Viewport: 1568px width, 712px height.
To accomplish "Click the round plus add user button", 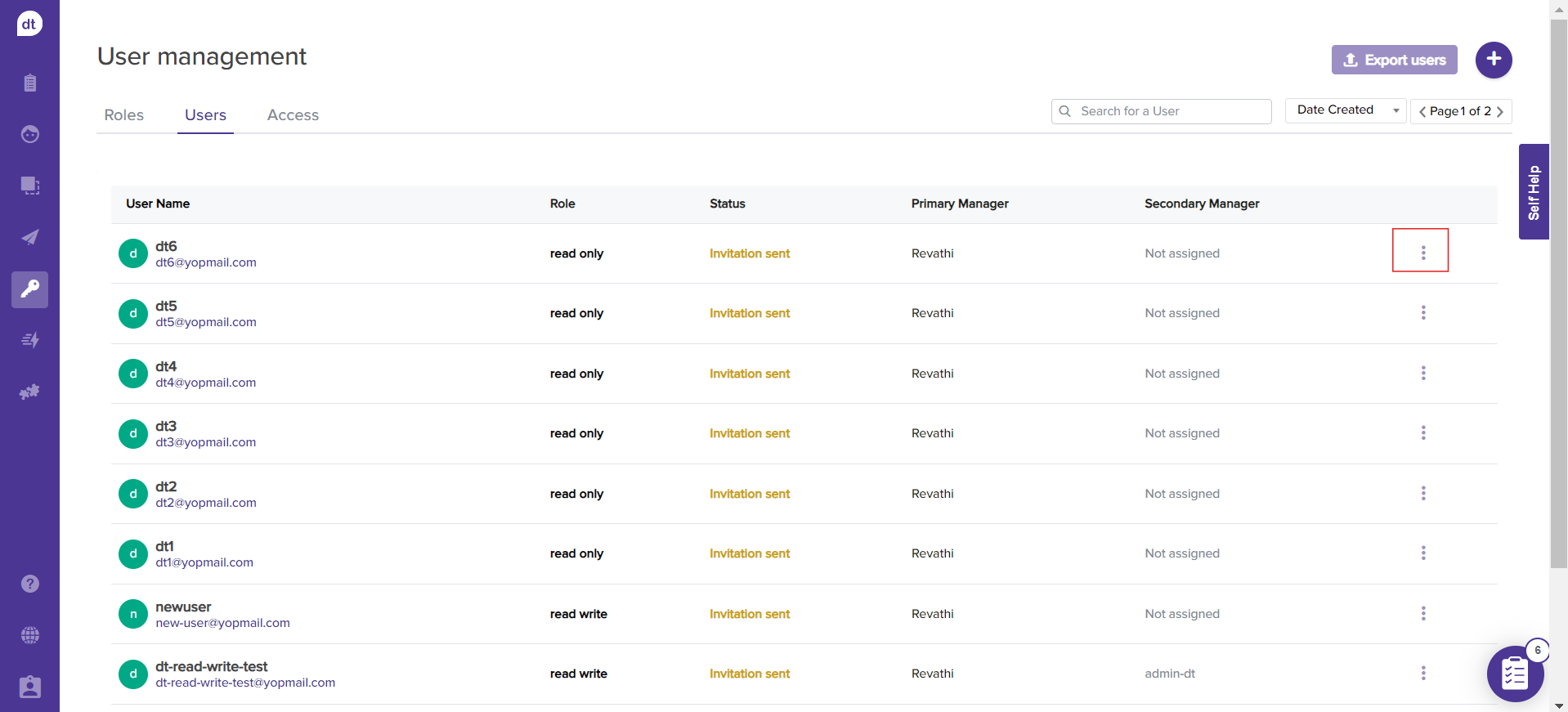I will [x=1493, y=60].
